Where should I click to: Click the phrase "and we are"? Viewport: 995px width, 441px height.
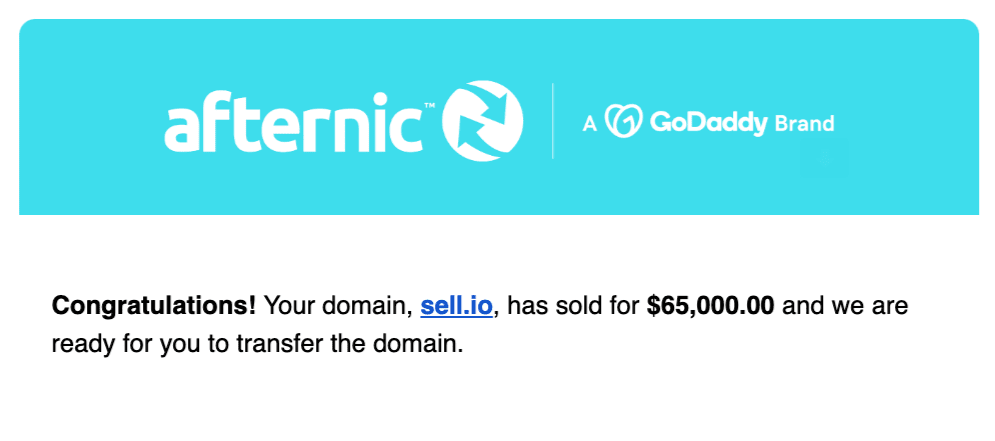(845, 306)
